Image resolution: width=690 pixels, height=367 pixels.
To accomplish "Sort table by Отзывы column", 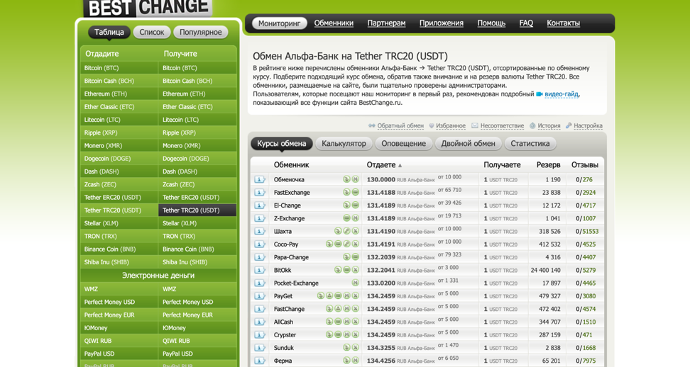I will click(x=584, y=165).
